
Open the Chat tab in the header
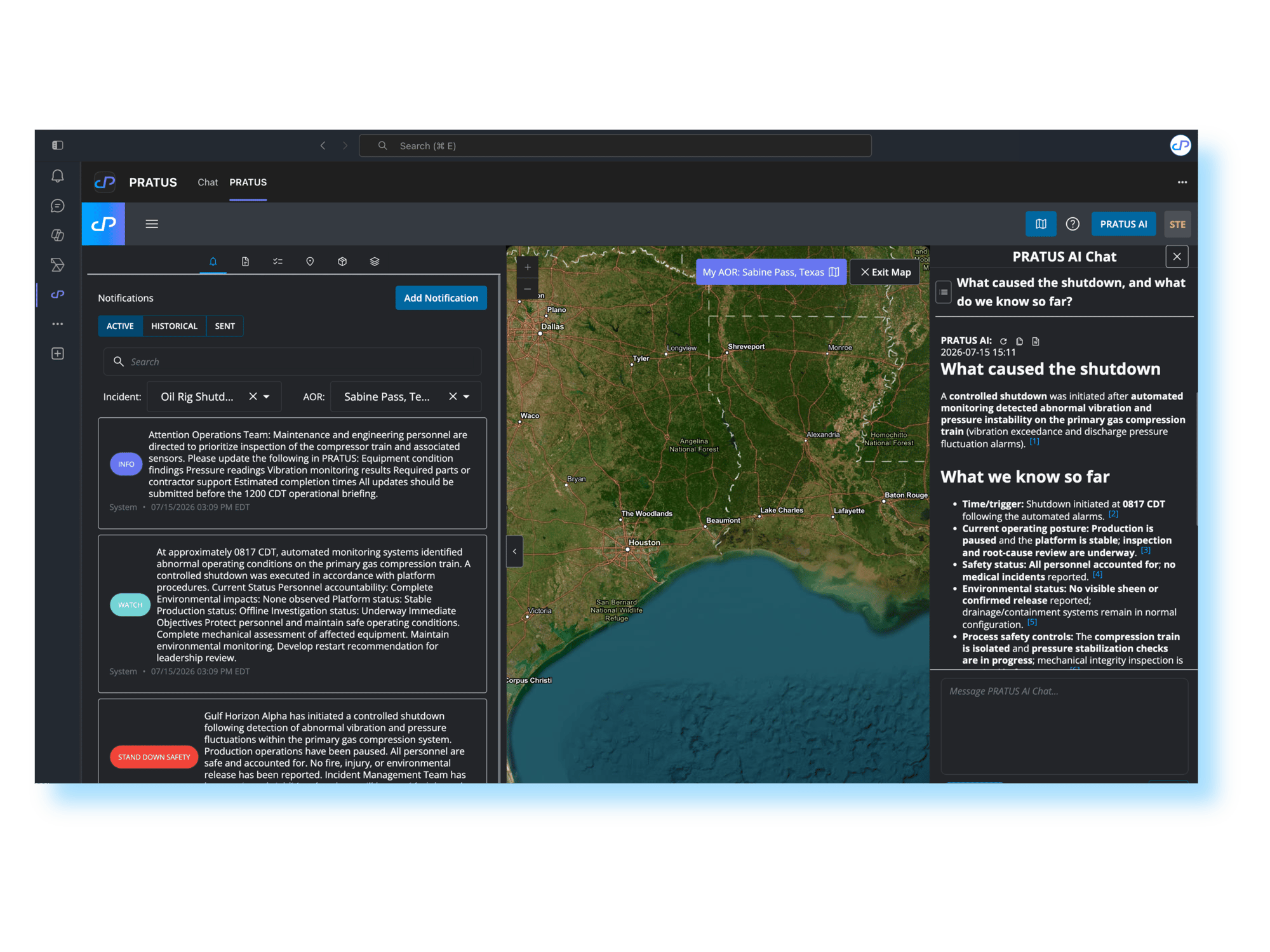point(208,182)
